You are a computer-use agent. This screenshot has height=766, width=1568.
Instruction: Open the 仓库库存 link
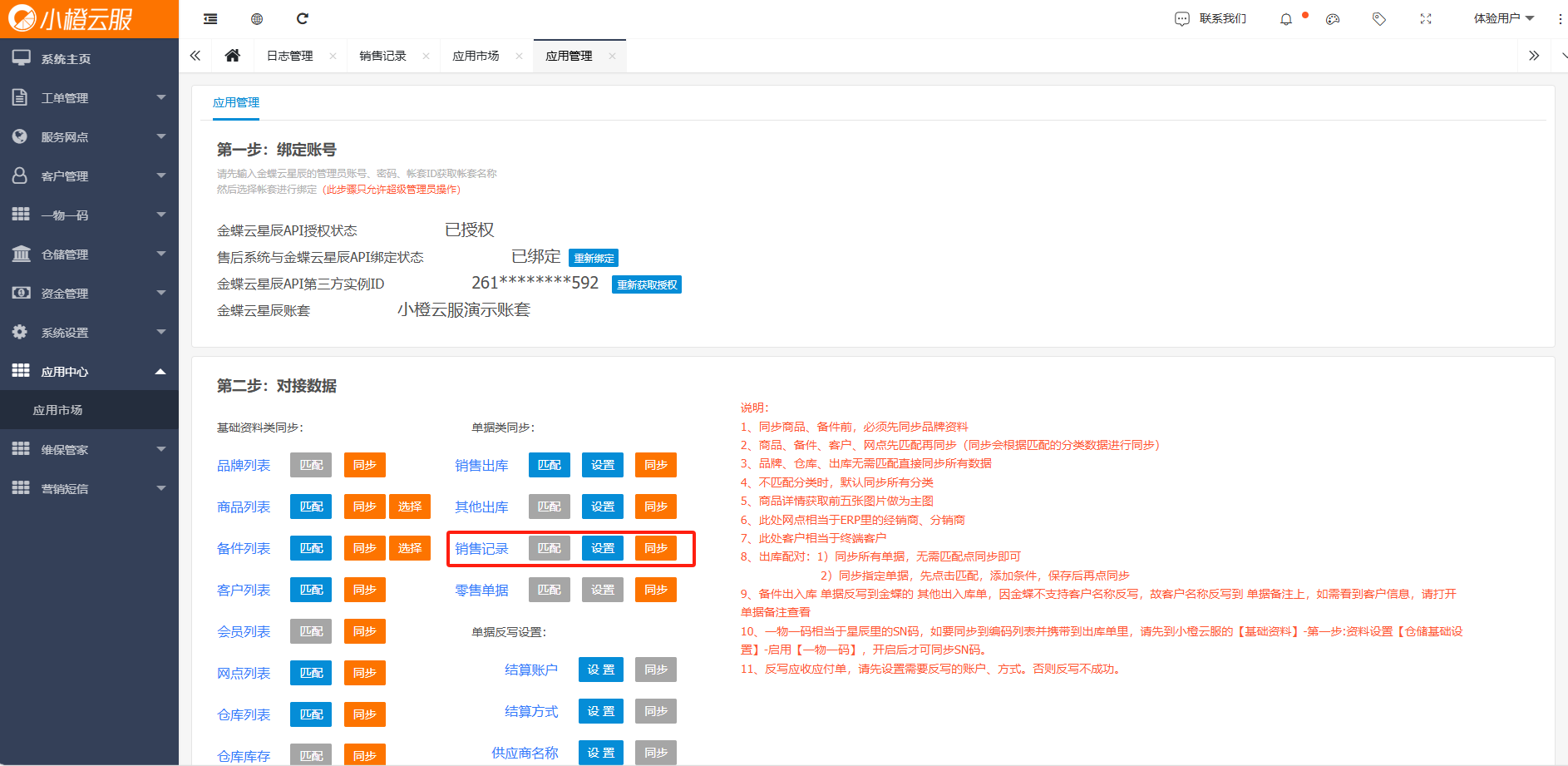244,756
